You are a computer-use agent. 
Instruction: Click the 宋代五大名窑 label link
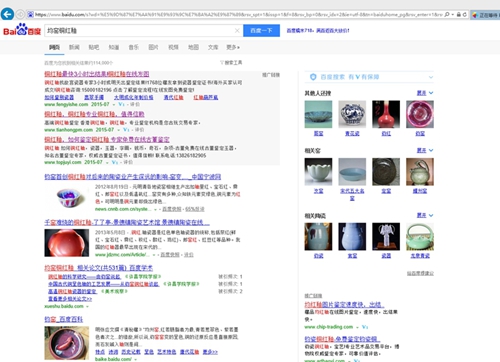pos(352,195)
